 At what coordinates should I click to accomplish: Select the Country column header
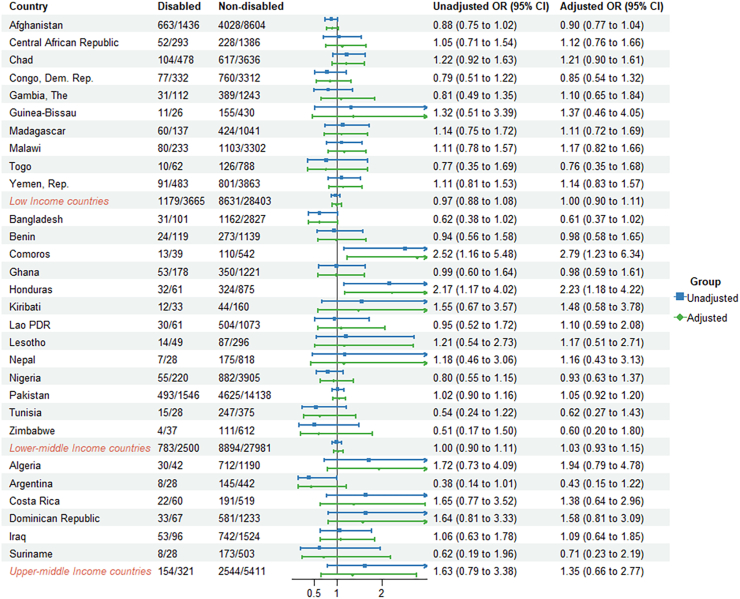(28, 7)
